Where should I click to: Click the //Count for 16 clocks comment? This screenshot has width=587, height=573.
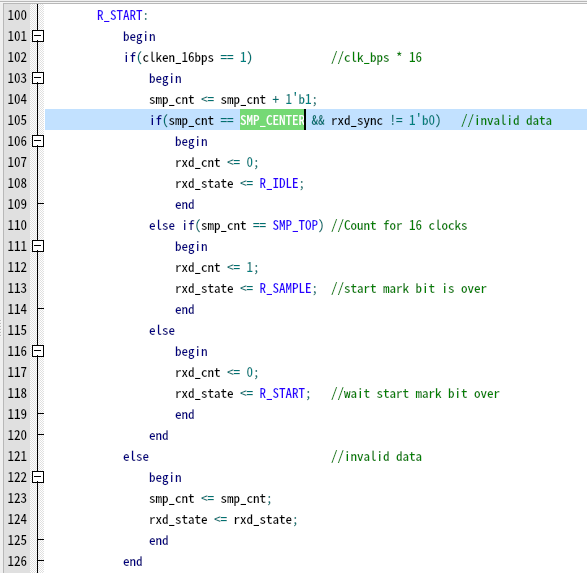click(399, 226)
